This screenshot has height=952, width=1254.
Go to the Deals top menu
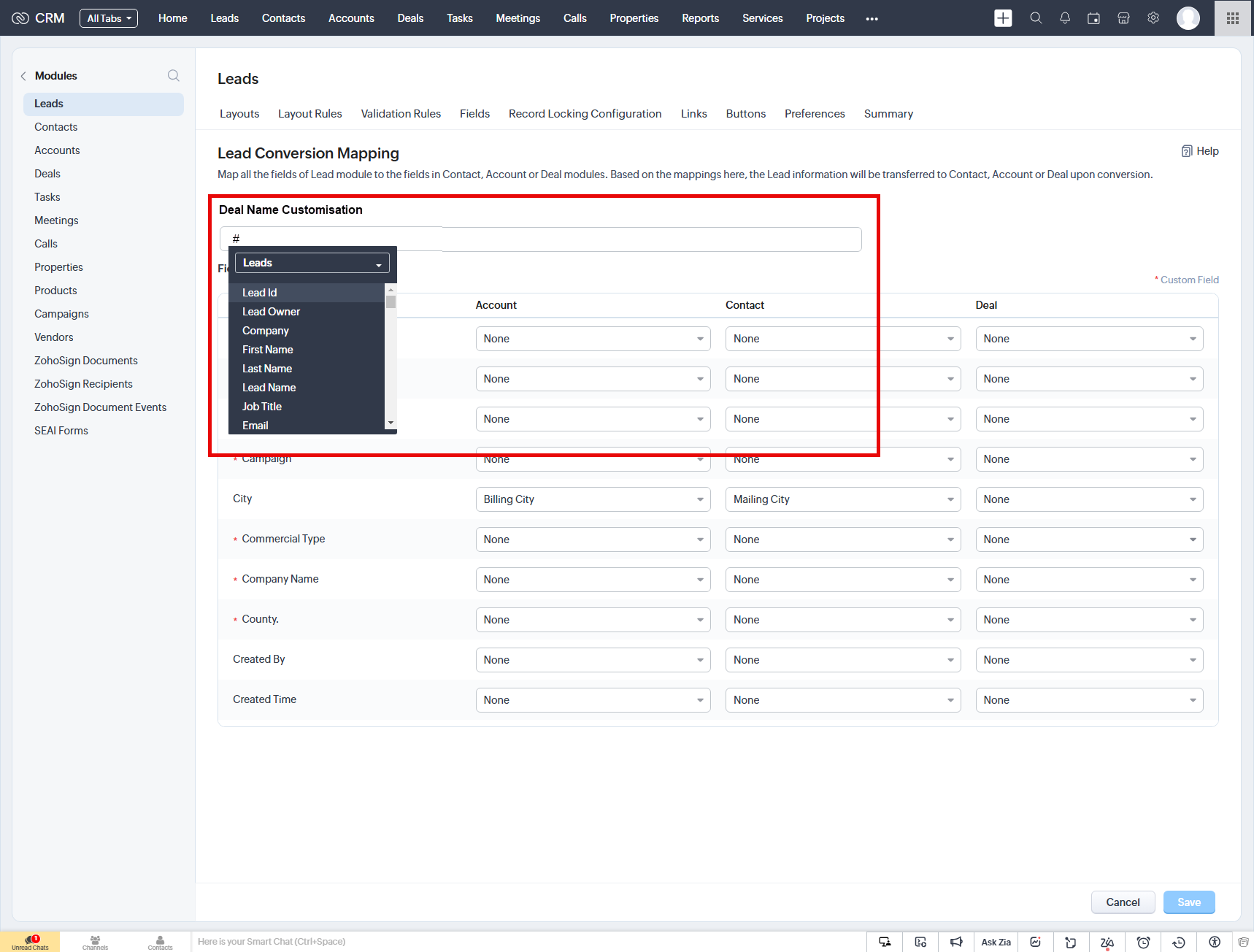click(x=410, y=18)
